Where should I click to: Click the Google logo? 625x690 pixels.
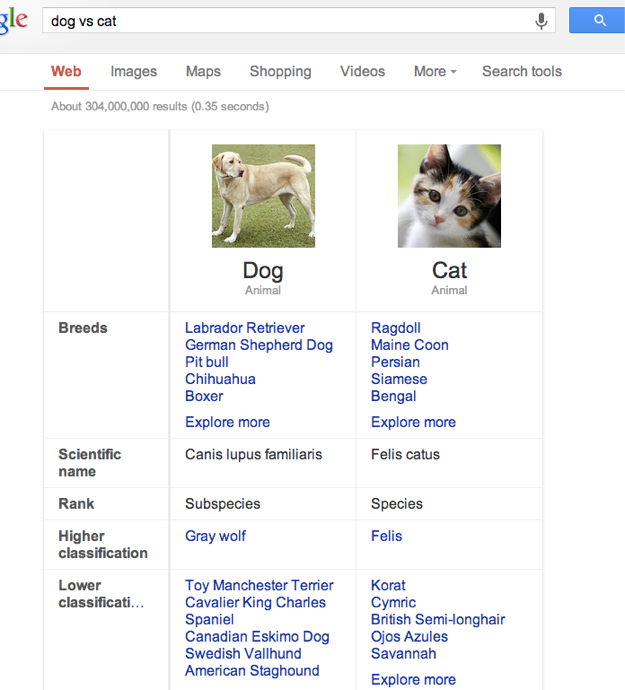(14, 20)
